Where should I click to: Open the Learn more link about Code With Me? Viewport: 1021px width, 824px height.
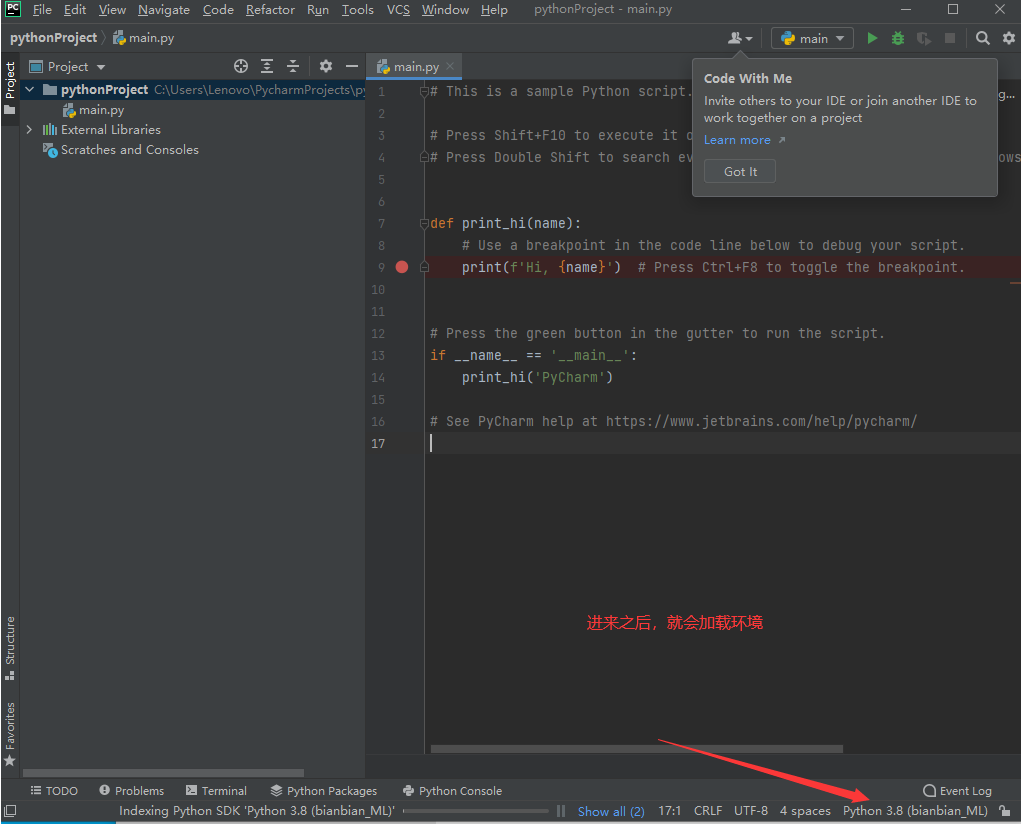coord(736,139)
